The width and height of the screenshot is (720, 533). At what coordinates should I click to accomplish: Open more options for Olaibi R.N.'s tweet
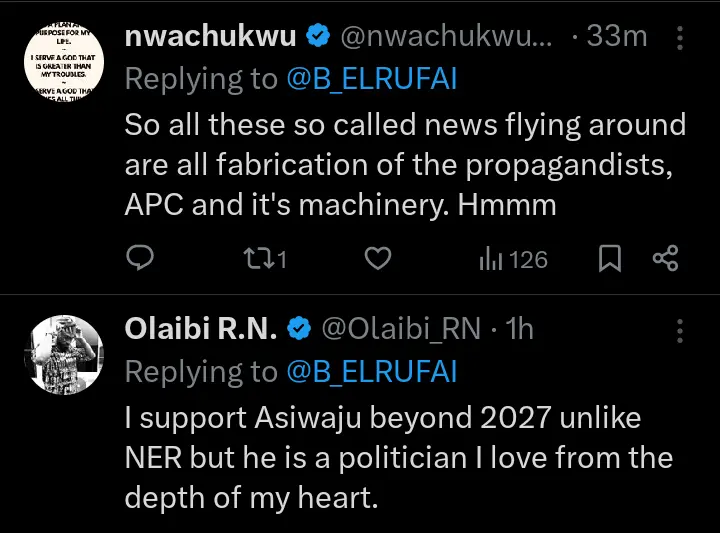tap(681, 328)
